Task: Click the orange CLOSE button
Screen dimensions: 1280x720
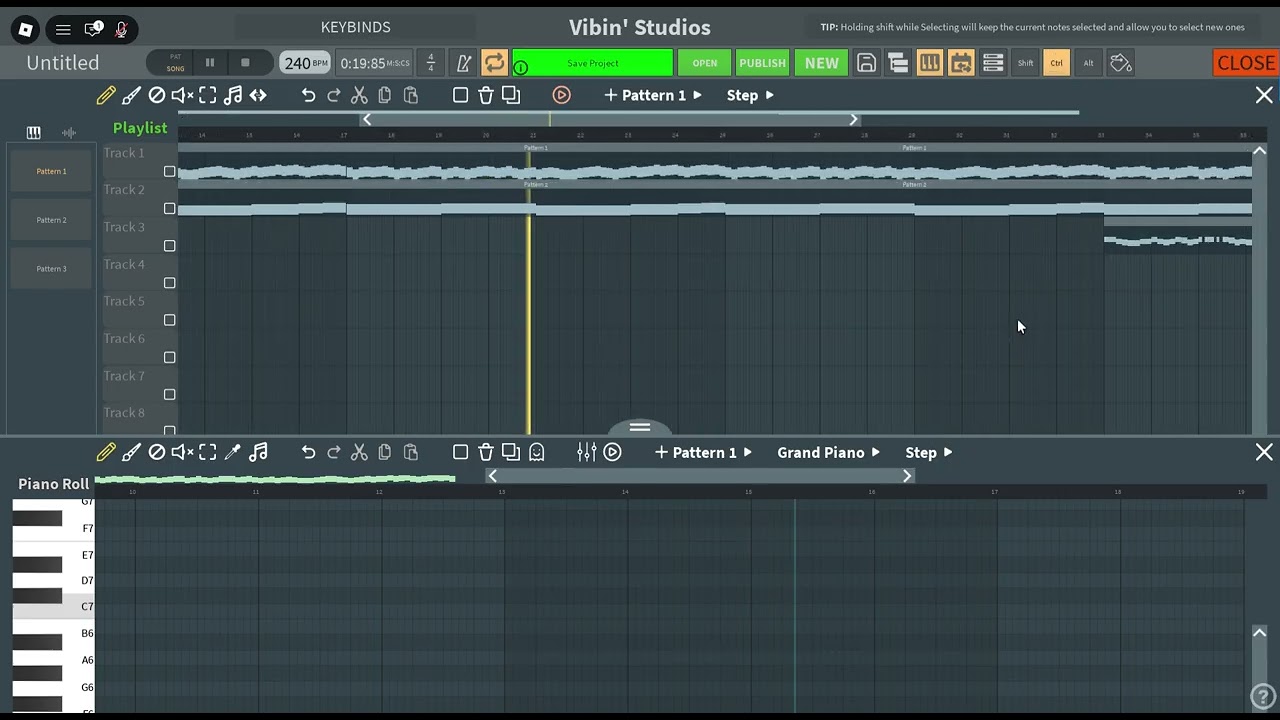Action: click(1246, 63)
